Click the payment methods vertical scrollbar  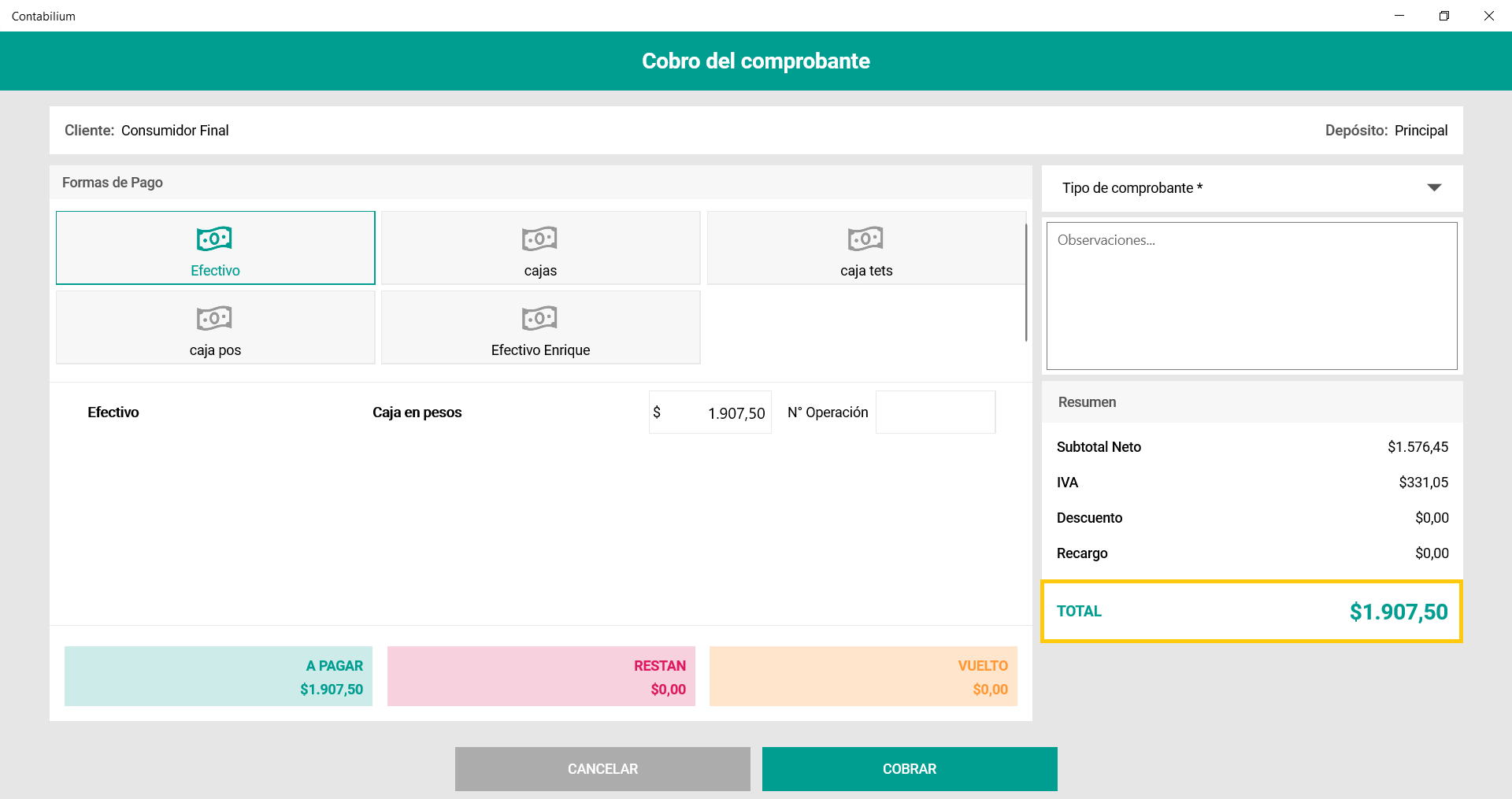click(x=1025, y=282)
